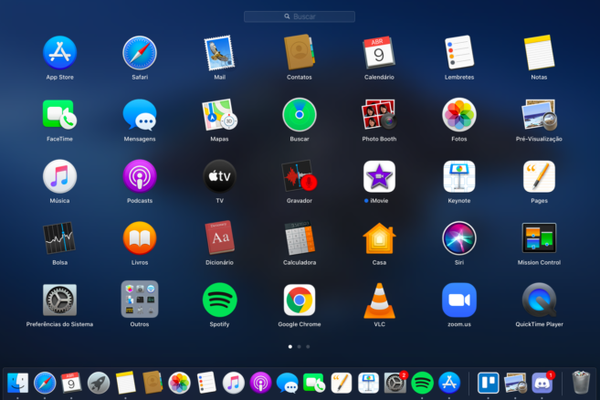Open Photos in the Dock

pyautogui.click(x=179, y=383)
